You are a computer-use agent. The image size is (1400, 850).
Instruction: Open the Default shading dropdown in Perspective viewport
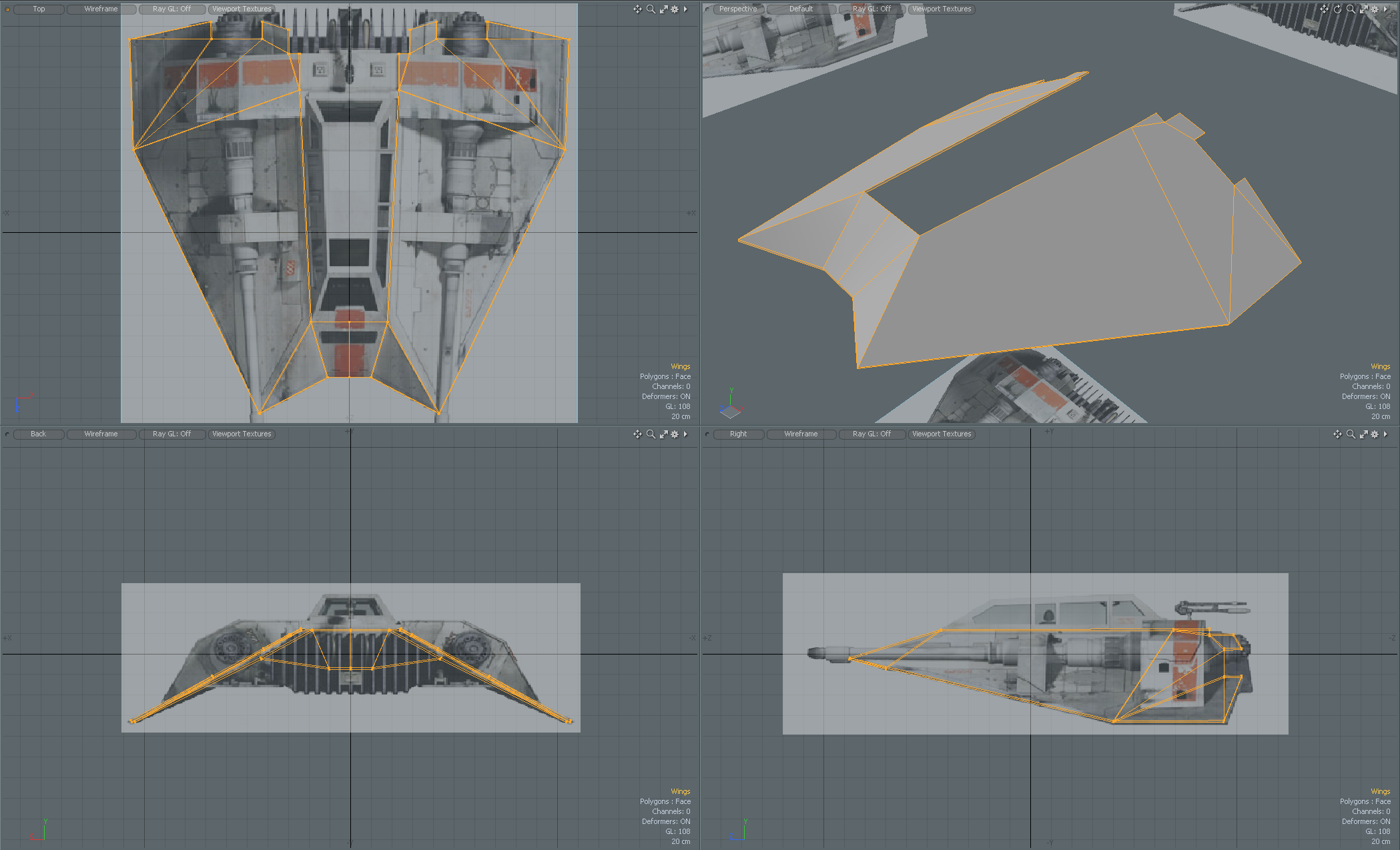pyautogui.click(x=801, y=9)
